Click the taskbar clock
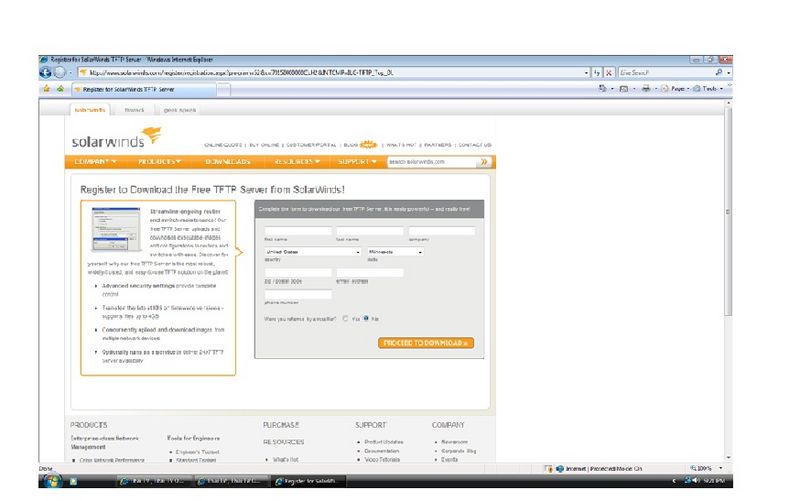 (714, 481)
